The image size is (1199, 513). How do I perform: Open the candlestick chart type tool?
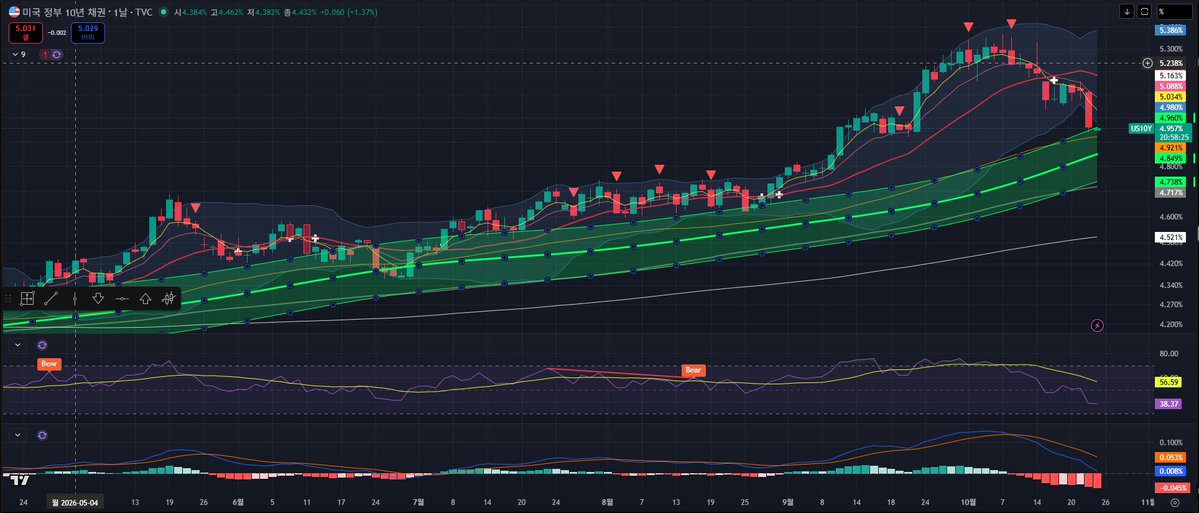[168, 299]
